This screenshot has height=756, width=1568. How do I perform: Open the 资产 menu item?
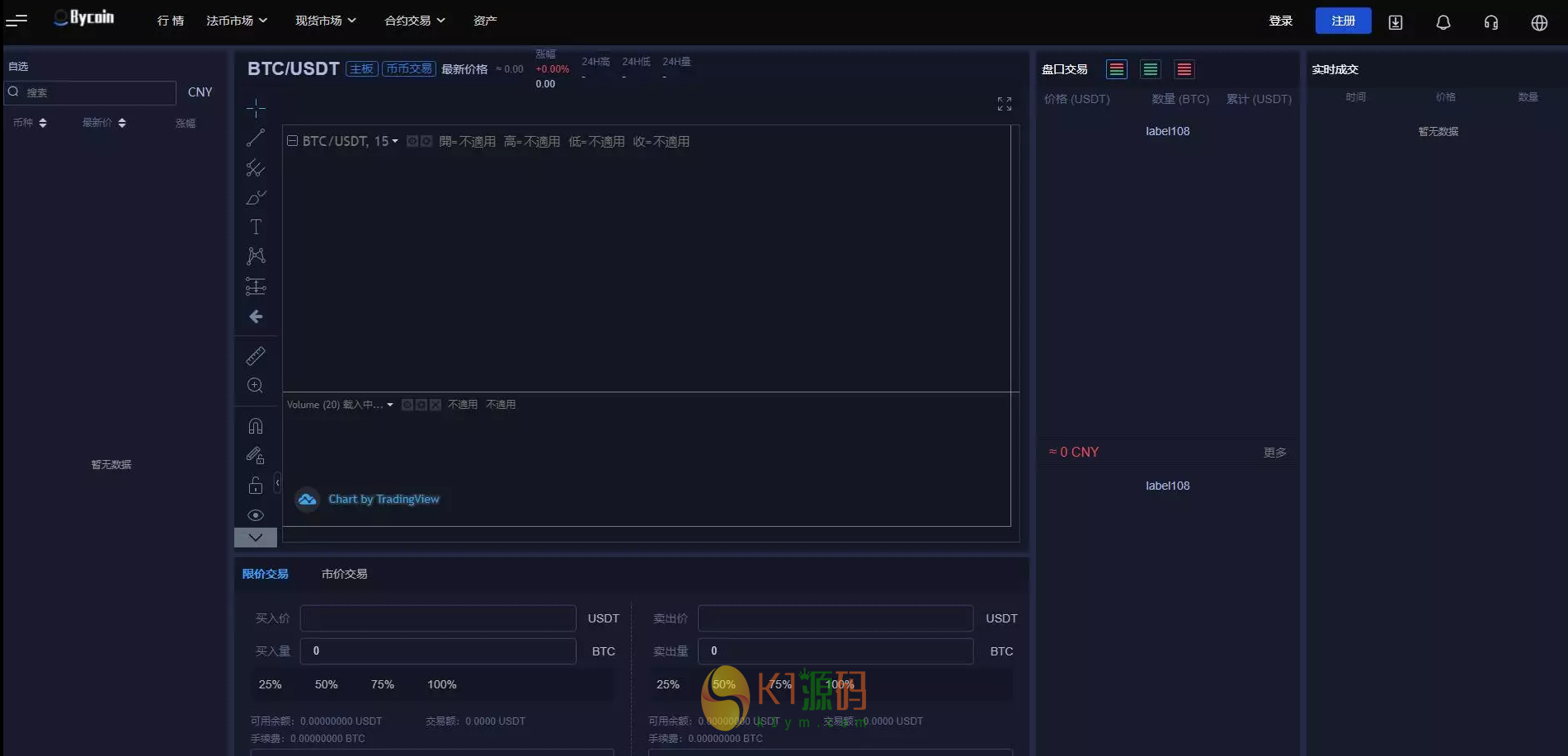point(485,21)
